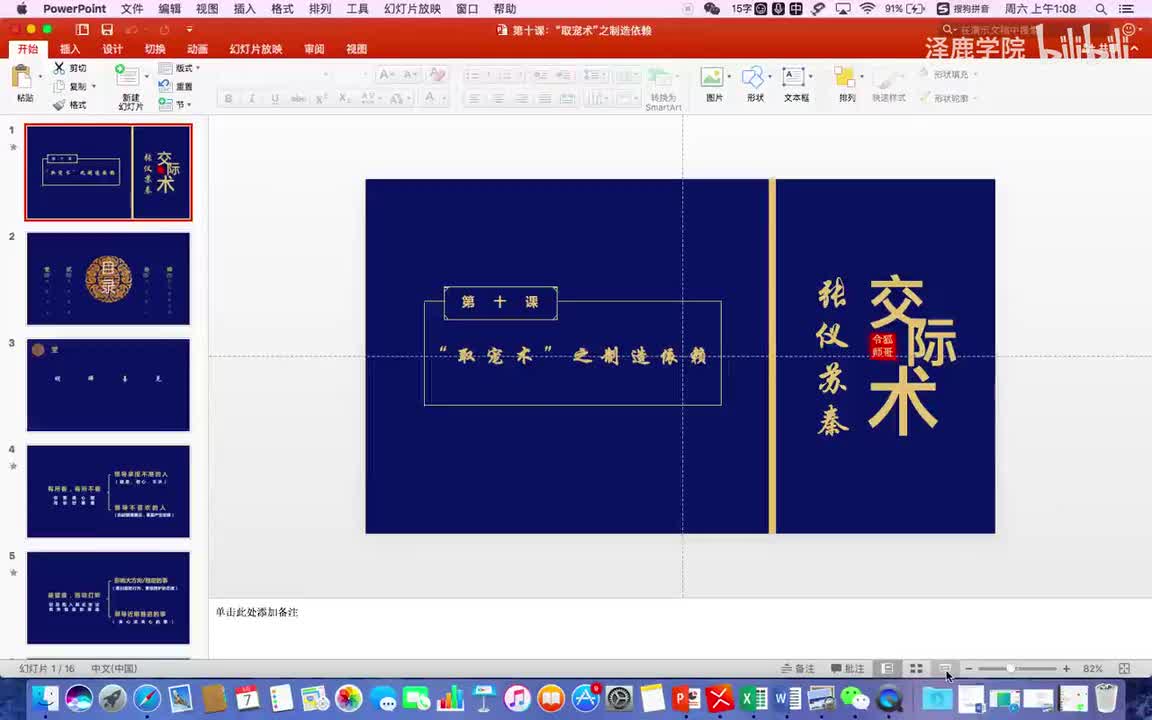The width and height of the screenshot is (1152, 720).
Task: Select the Format painter (格式) brush
Action: (60, 105)
